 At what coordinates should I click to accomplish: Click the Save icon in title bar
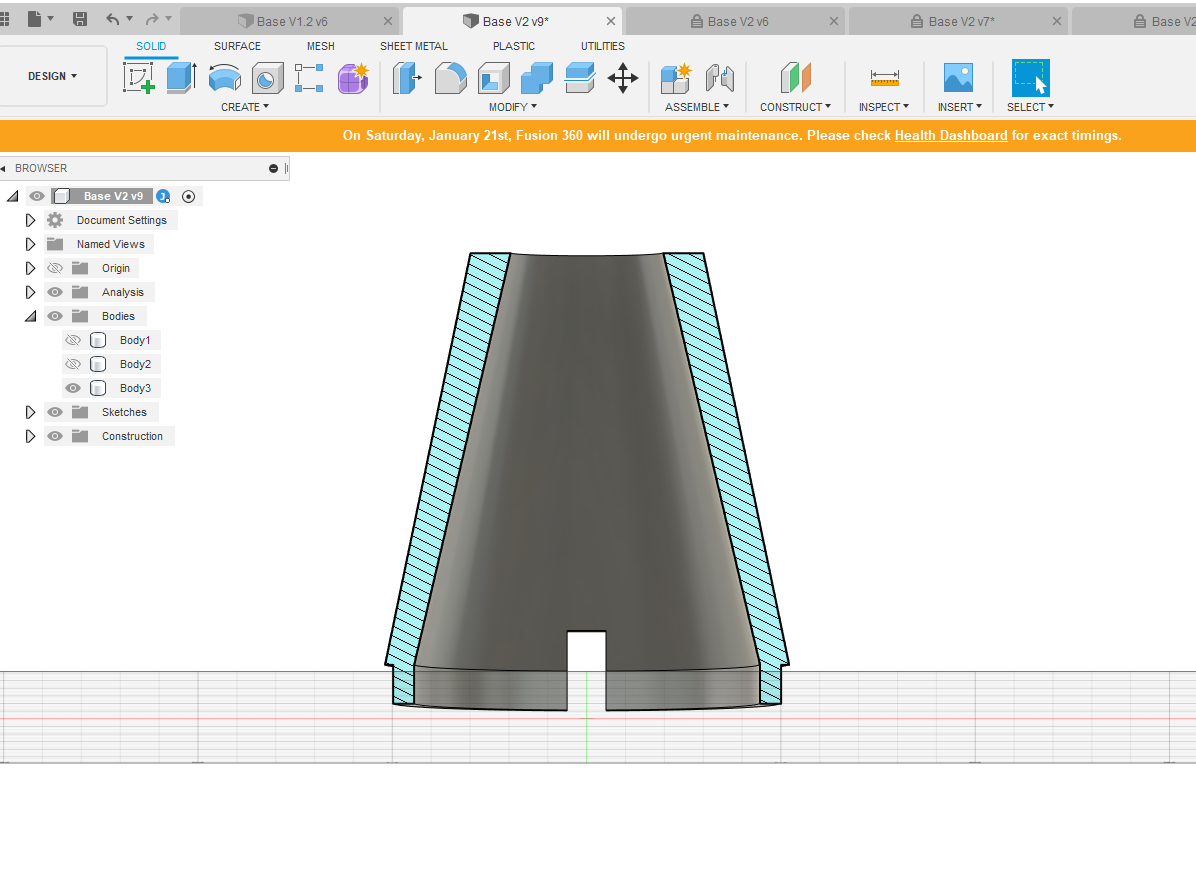click(x=80, y=19)
